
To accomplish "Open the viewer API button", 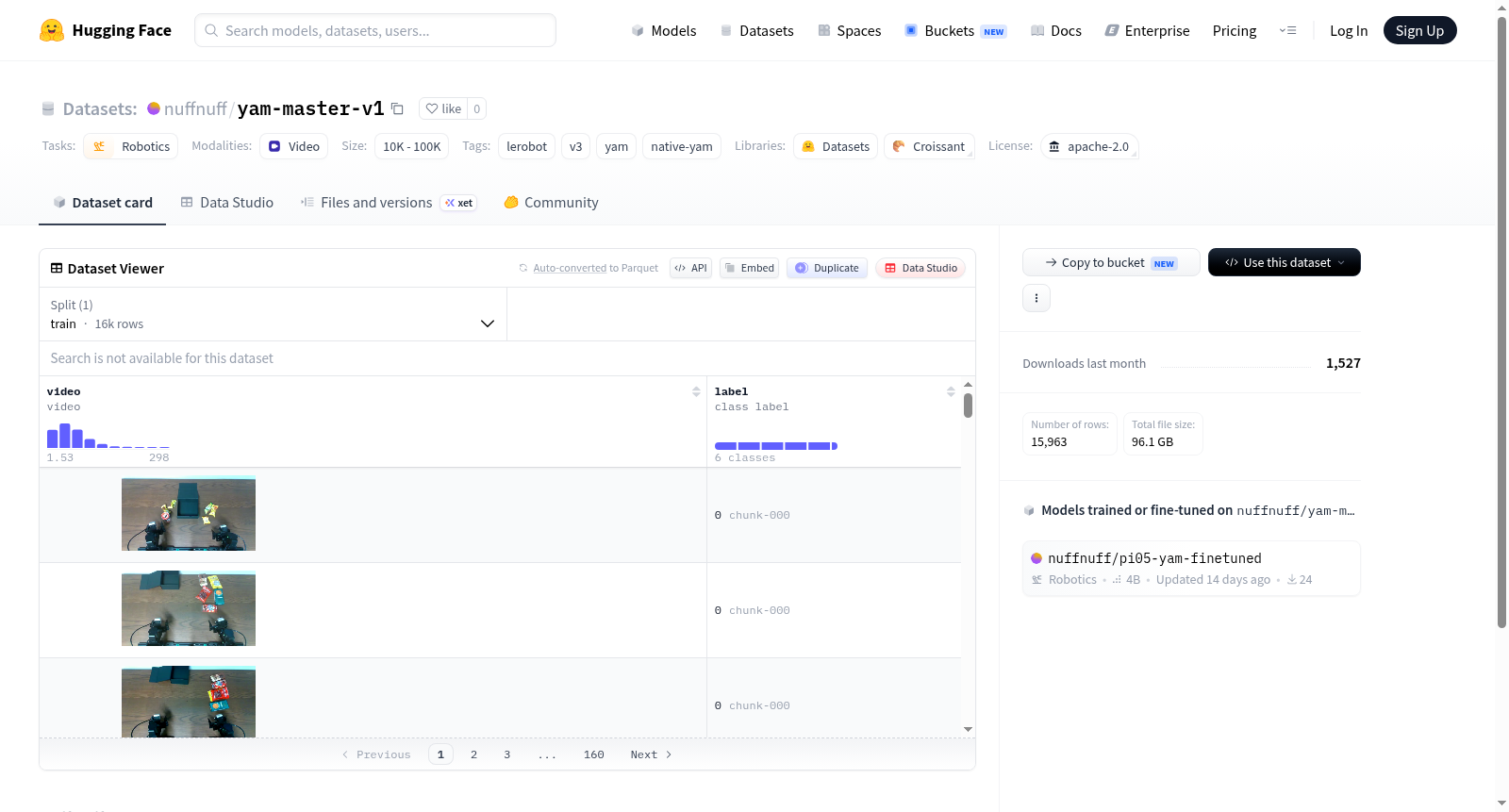I will [690, 268].
